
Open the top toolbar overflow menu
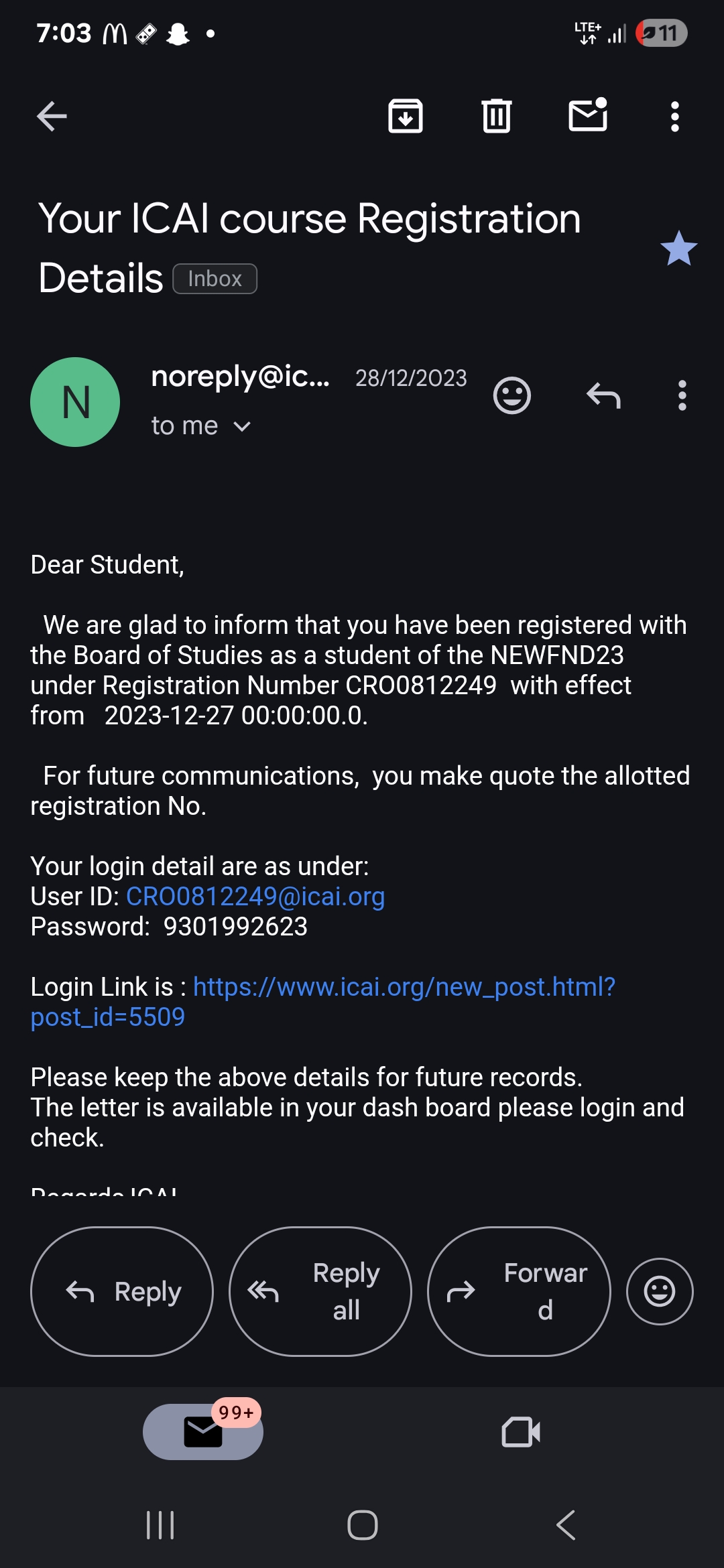[675, 117]
